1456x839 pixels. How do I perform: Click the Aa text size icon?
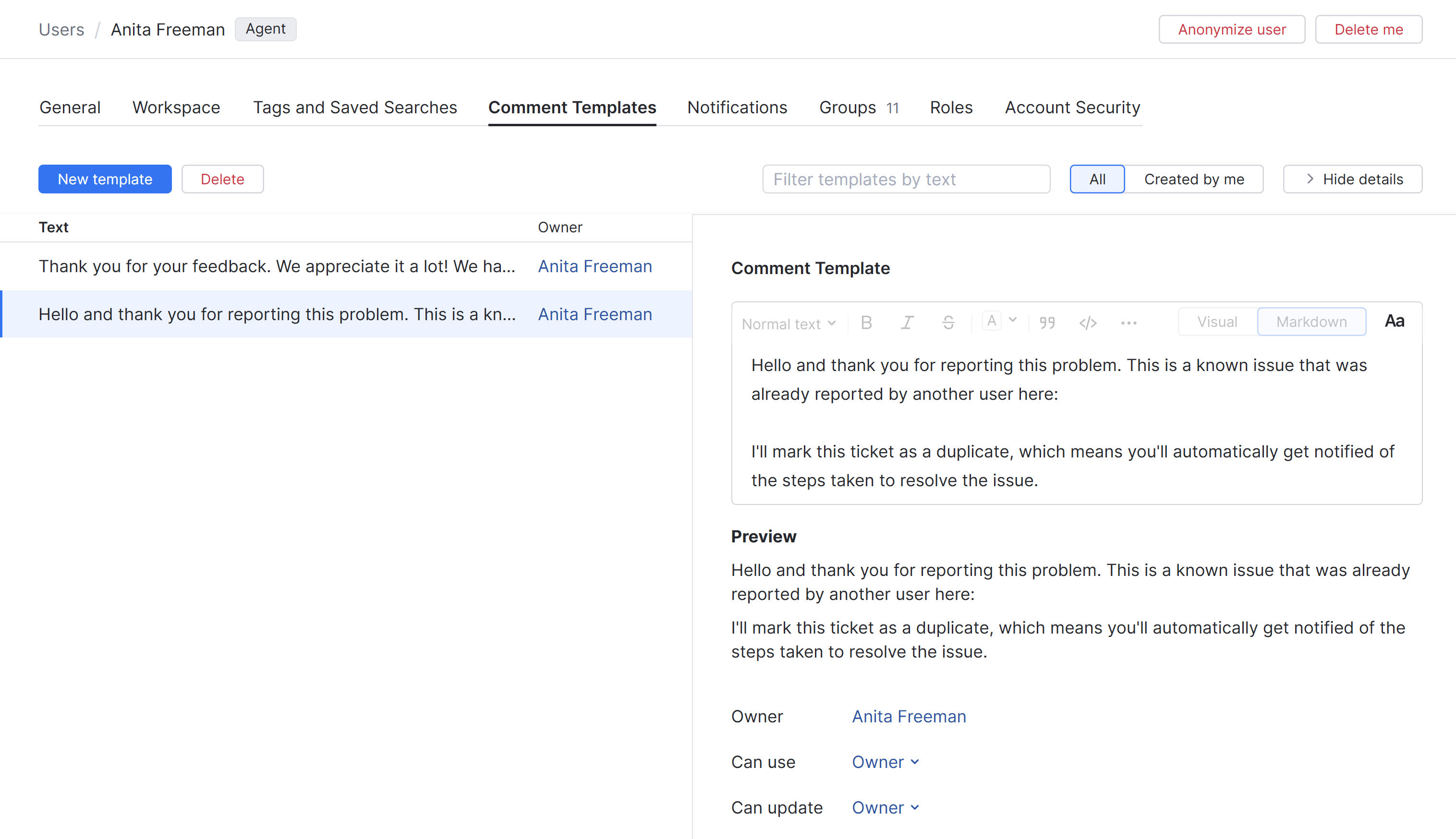pyautogui.click(x=1394, y=322)
